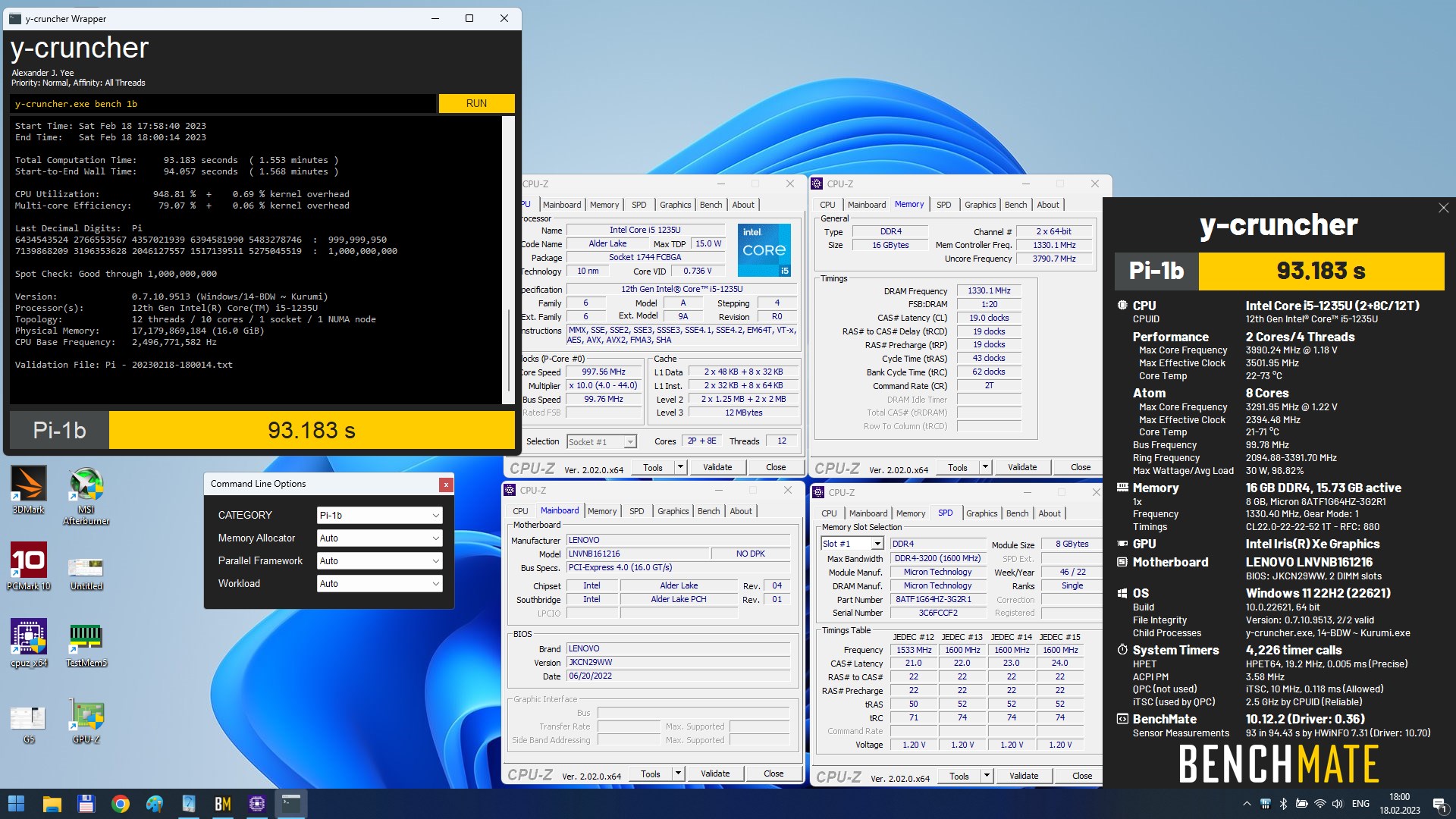Click Tools button in SPD window
Viewport: 1456px width, 819px height.
959,776
